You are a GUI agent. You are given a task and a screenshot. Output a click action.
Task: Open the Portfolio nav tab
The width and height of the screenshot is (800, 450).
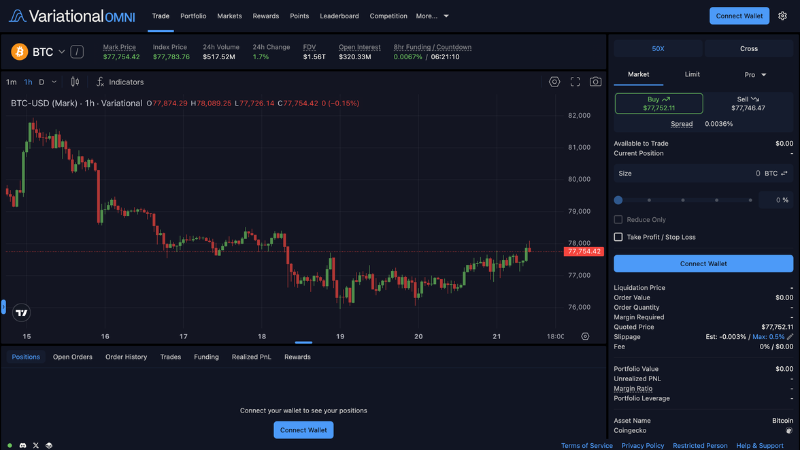193,16
